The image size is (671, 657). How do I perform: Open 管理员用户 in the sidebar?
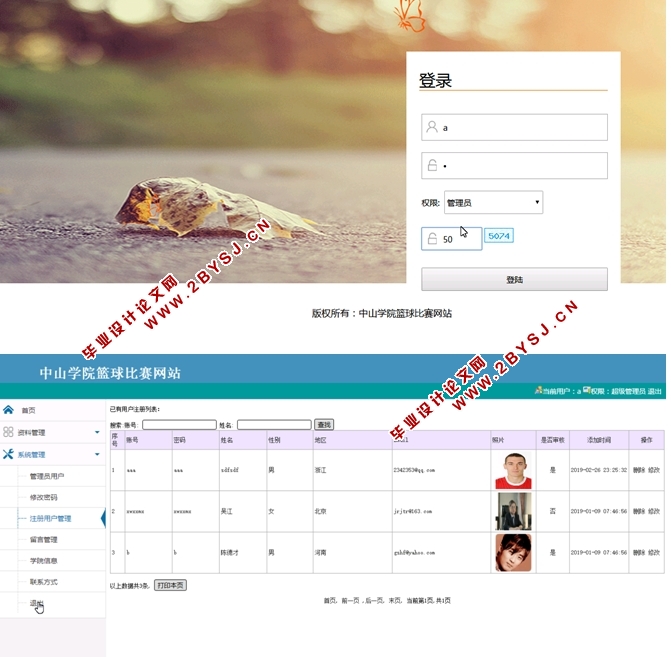[x=47, y=476]
